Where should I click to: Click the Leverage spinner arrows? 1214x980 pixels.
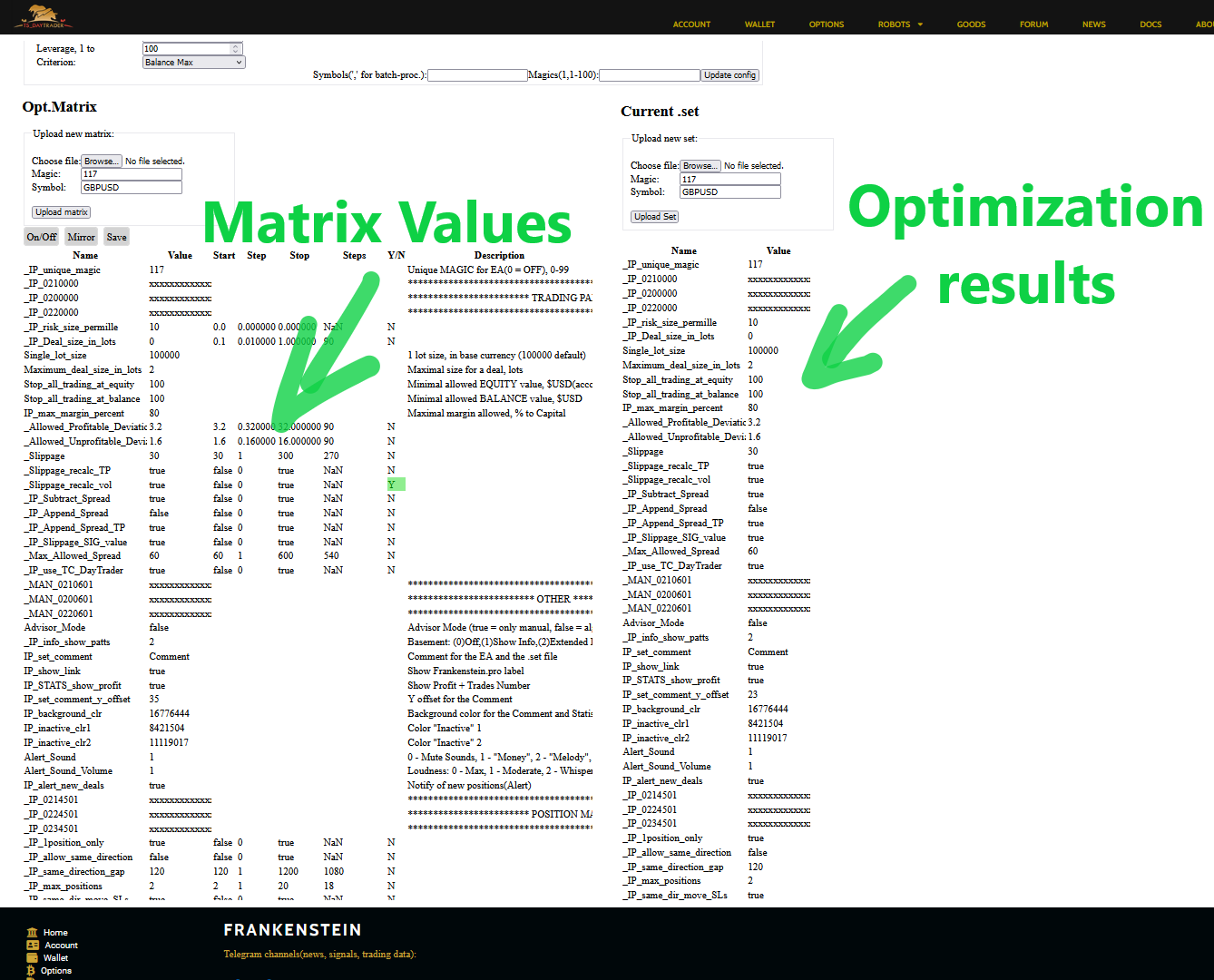pyautogui.click(x=236, y=49)
